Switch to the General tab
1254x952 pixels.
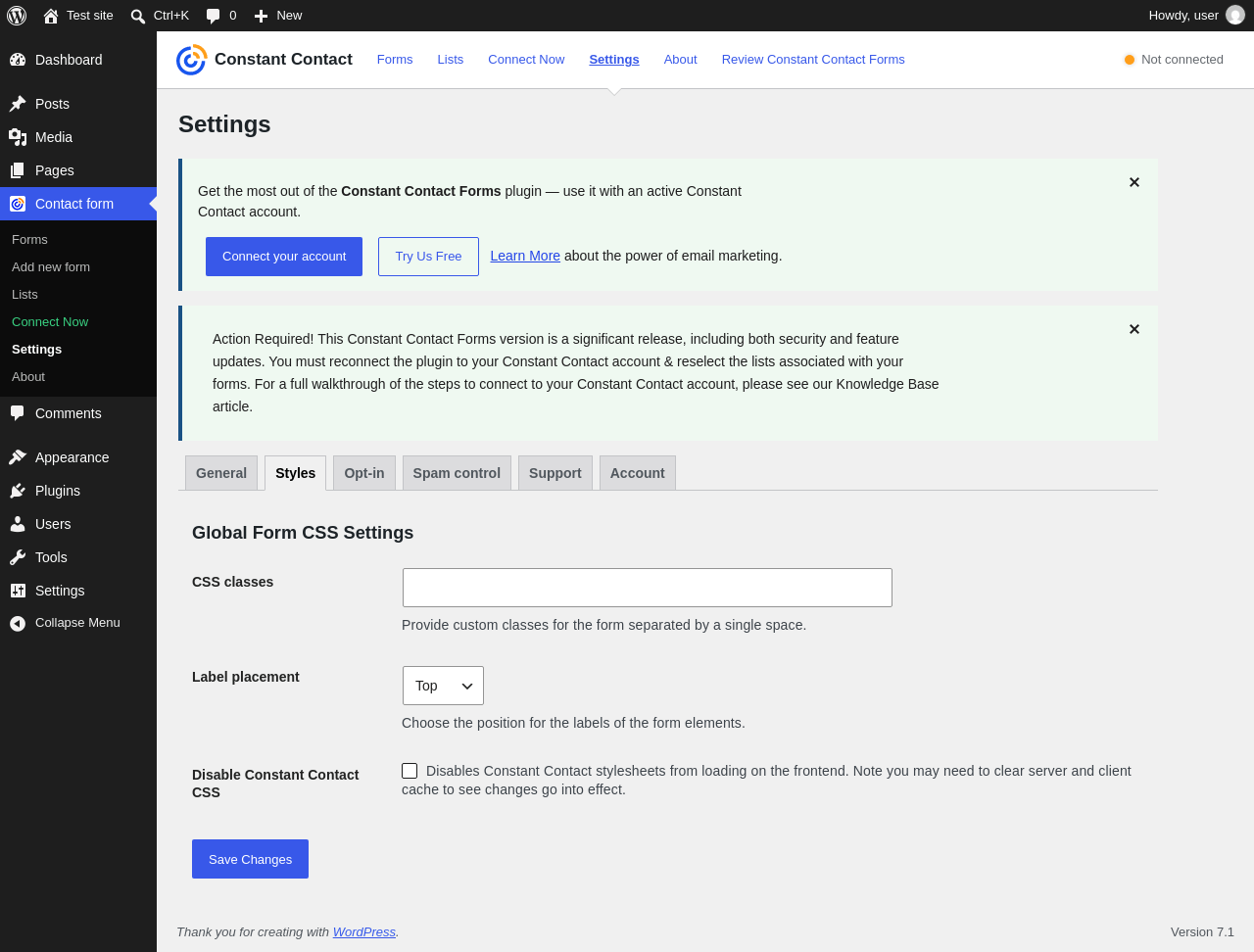221,473
